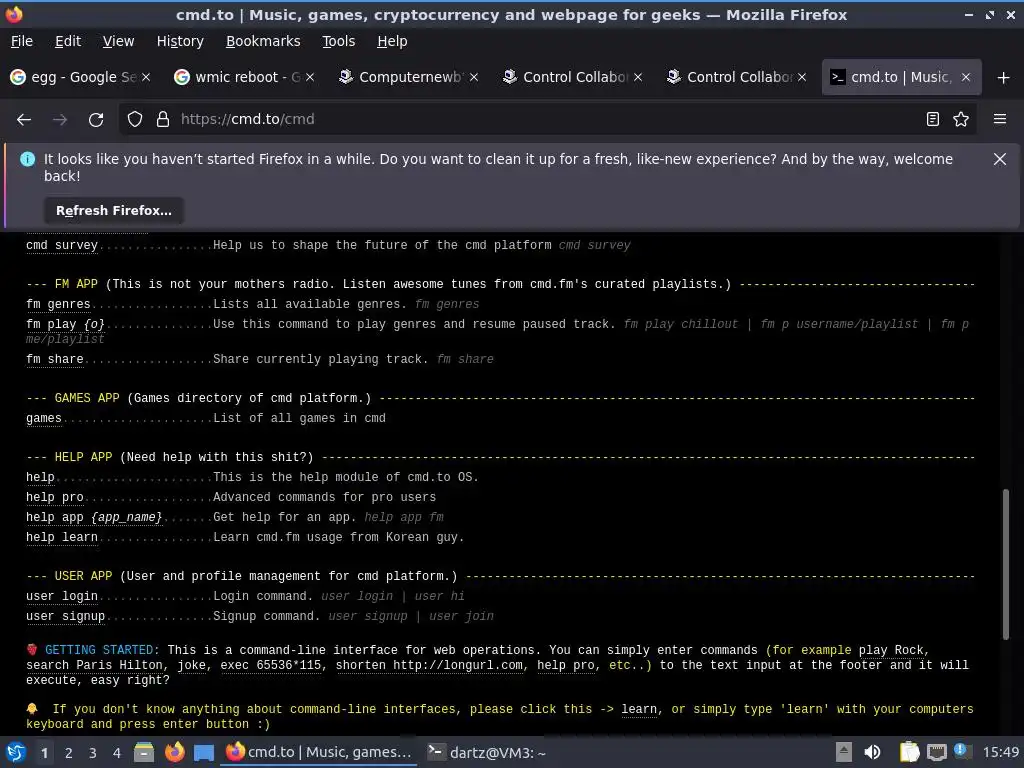The height and width of the screenshot is (768, 1024).
Task: Click the clipboard manager tray icon
Action: click(x=909, y=752)
